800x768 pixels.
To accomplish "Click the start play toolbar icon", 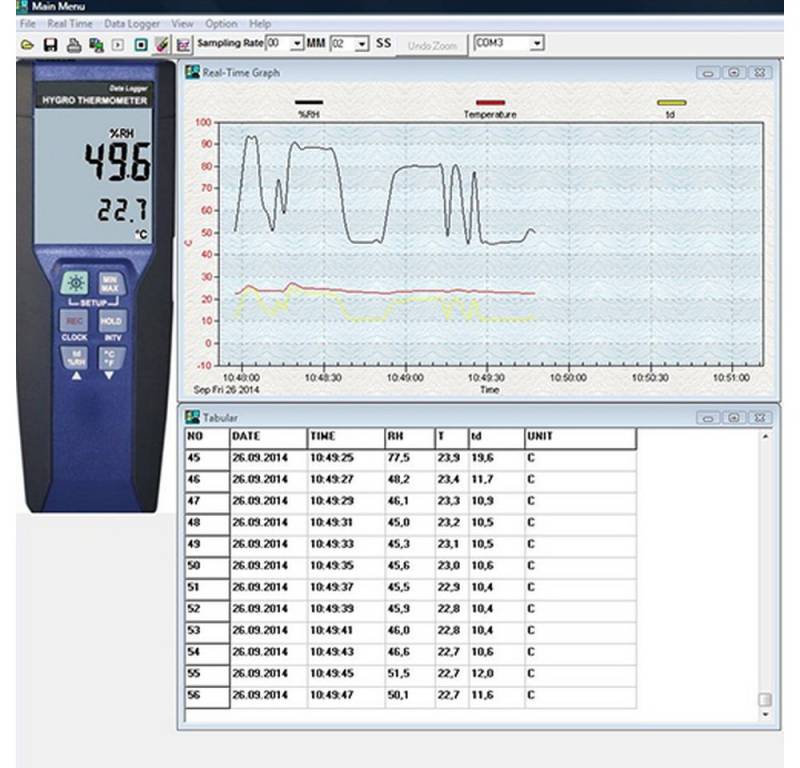I will point(118,45).
